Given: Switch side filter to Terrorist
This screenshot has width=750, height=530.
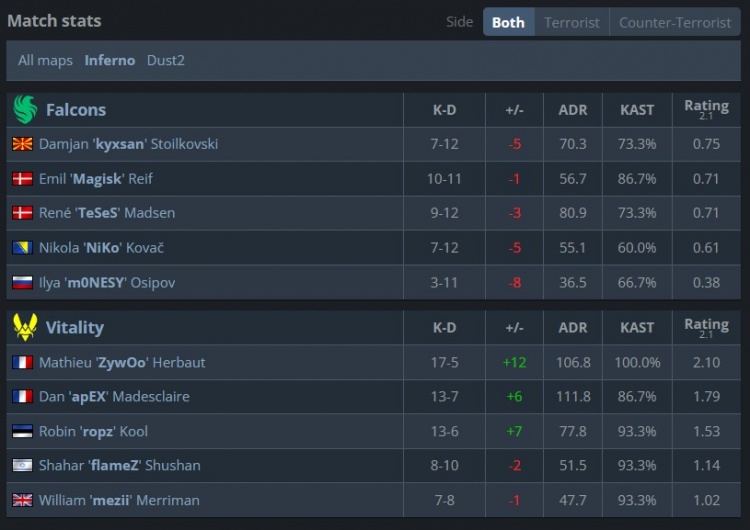Looking at the screenshot, I should (572, 22).
